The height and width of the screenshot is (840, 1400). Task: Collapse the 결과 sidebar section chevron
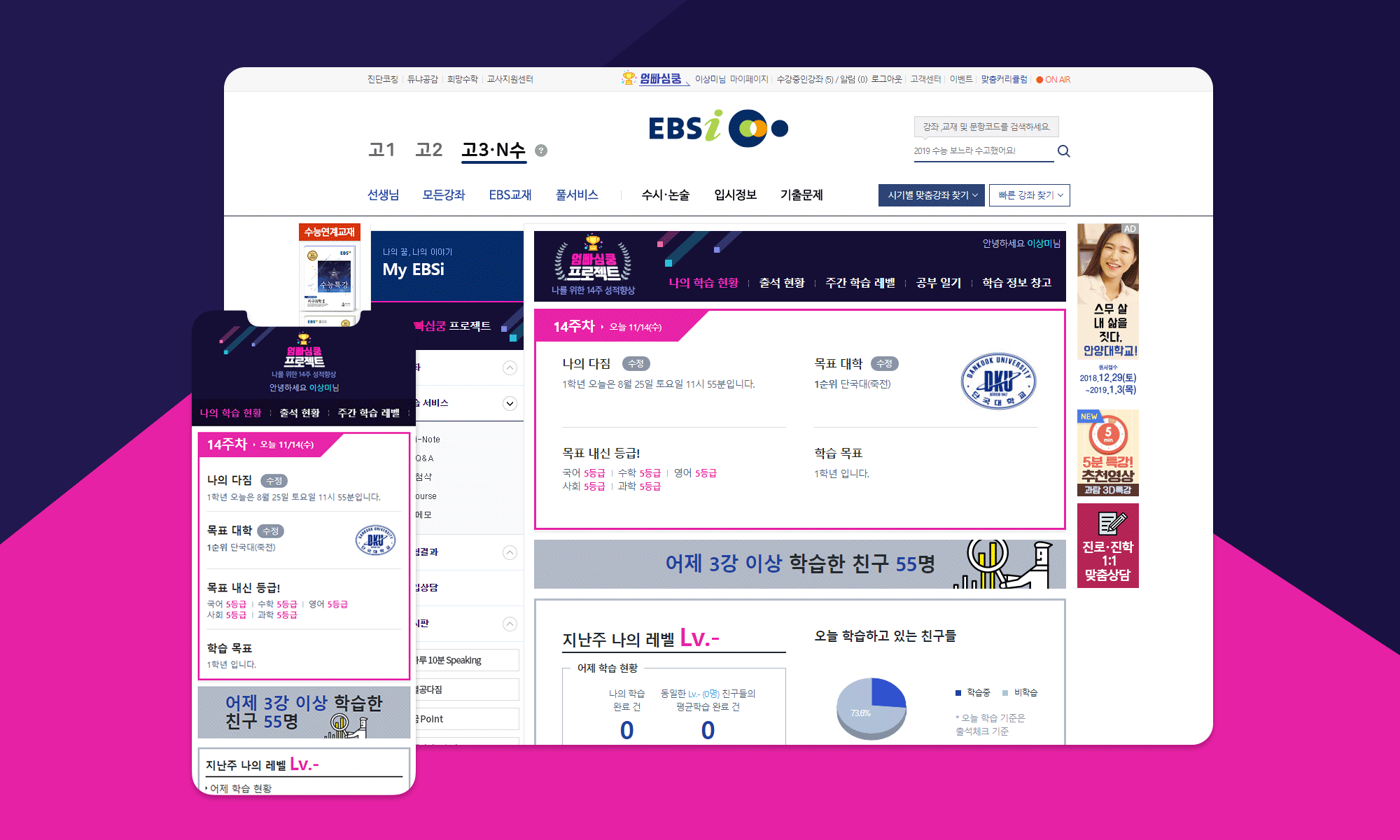click(510, 552)
